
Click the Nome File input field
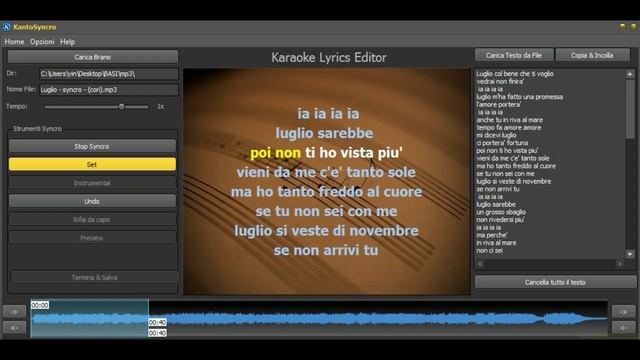[109, 90]
